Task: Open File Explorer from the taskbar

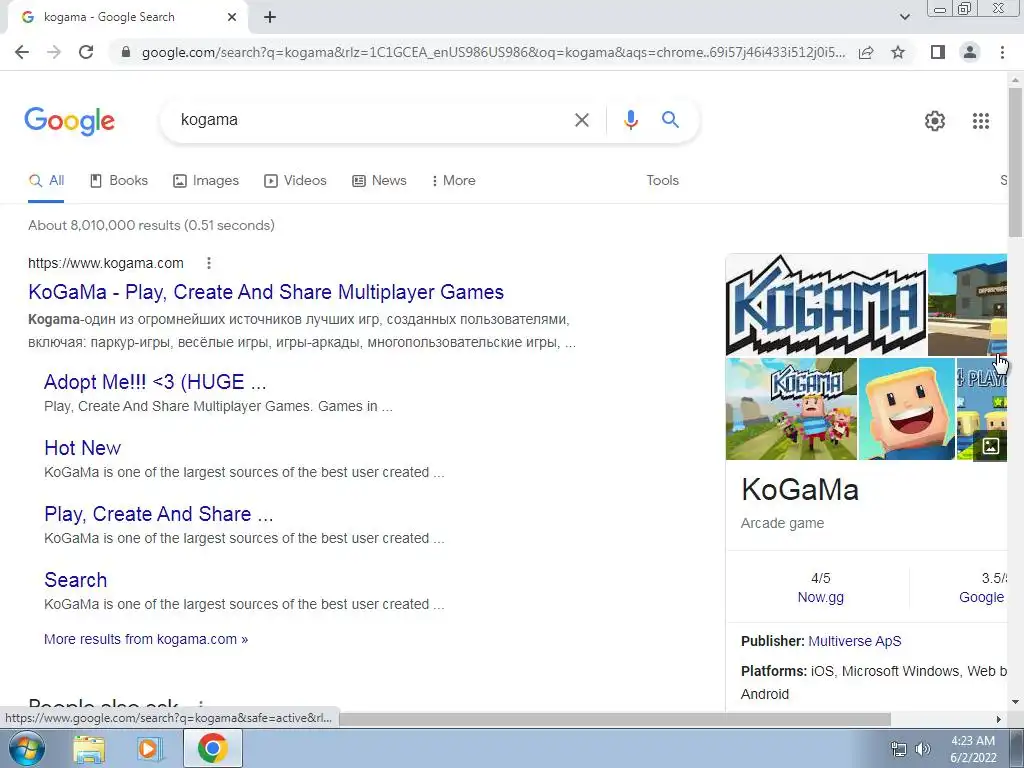Action: [89, 749]
